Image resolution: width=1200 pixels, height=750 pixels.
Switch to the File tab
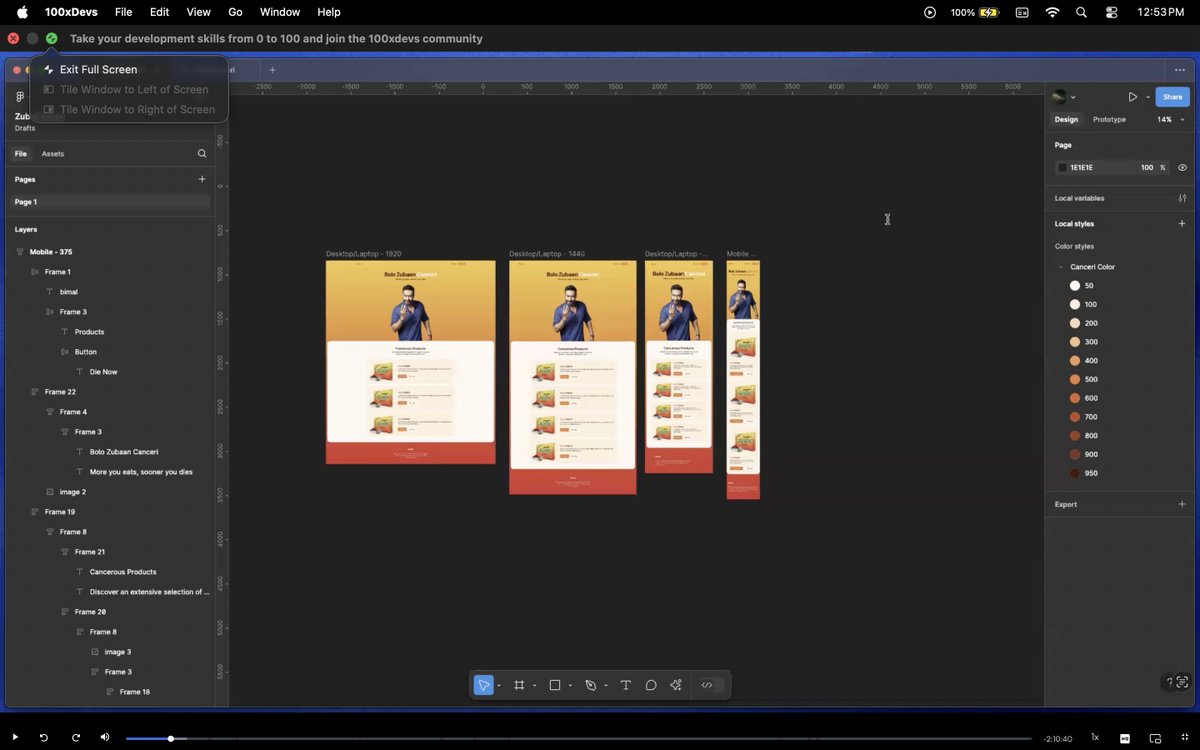pyautogui.click(x=21, y=154)
